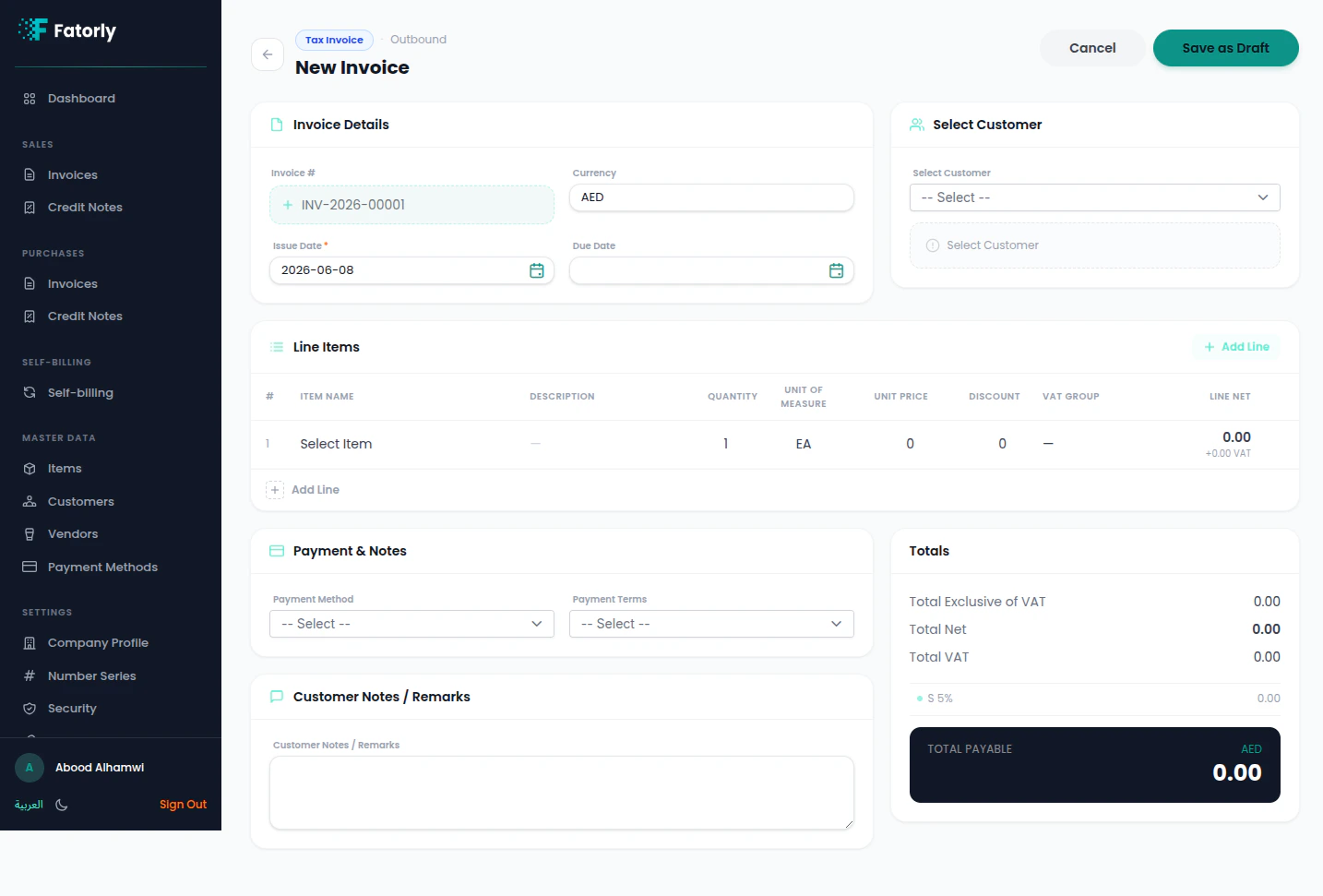Viewport: 1323px width, 896px height.
Task: Open the Issue Date calendar picker
Action: tap(537, 270)
